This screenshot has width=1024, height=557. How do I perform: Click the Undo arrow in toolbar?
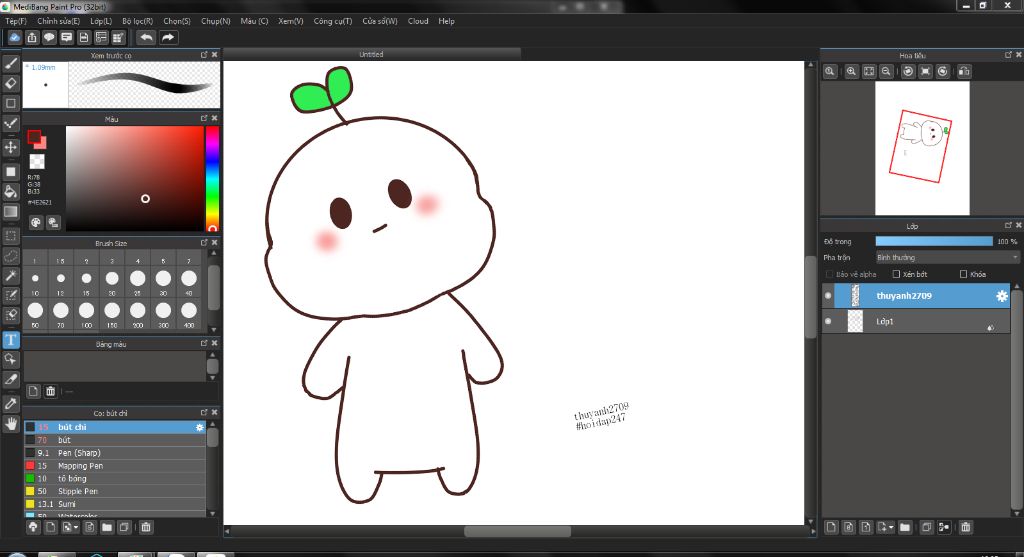click(146, 37)
